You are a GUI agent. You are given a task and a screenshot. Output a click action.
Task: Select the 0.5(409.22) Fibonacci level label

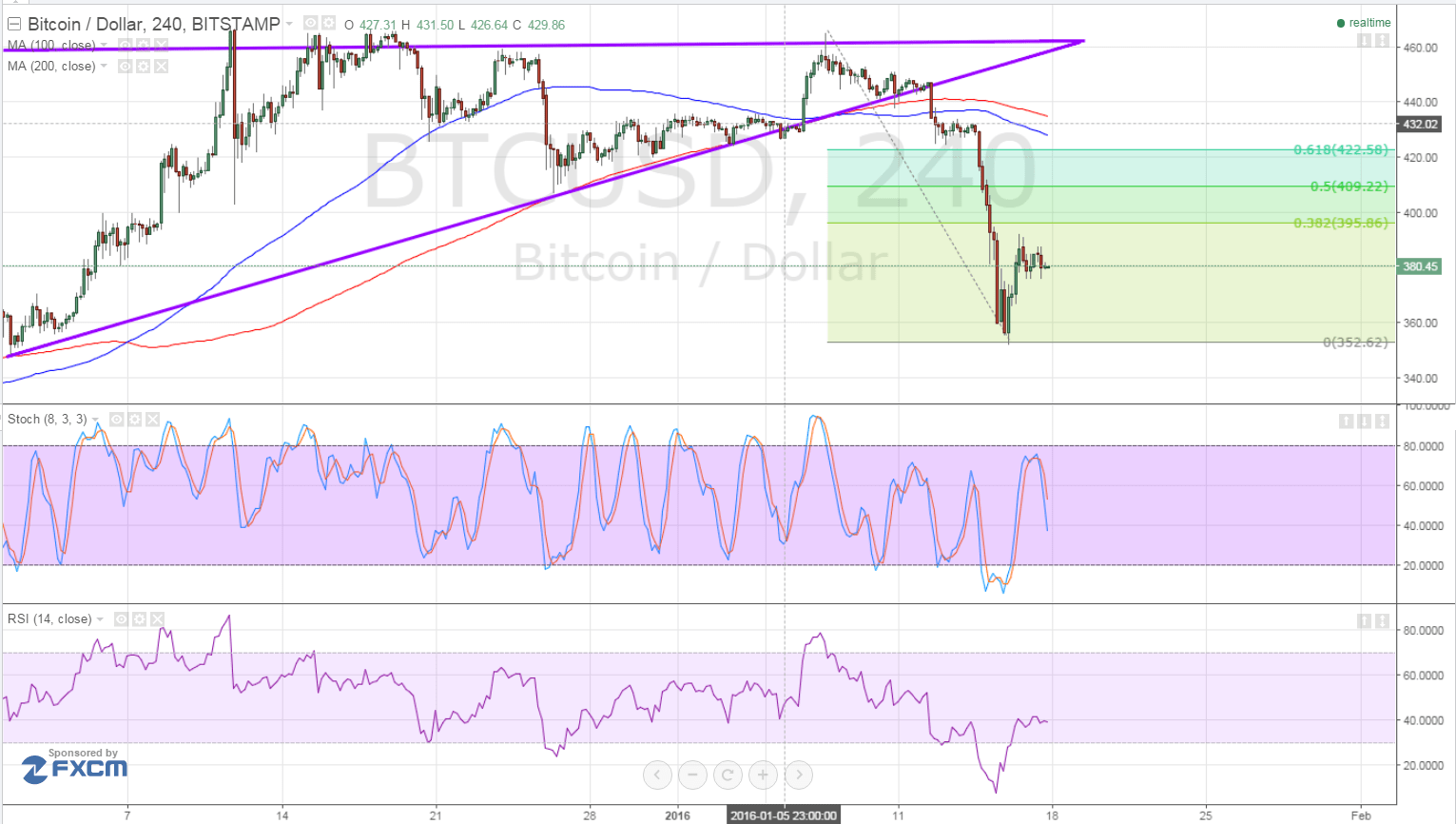1349,186
